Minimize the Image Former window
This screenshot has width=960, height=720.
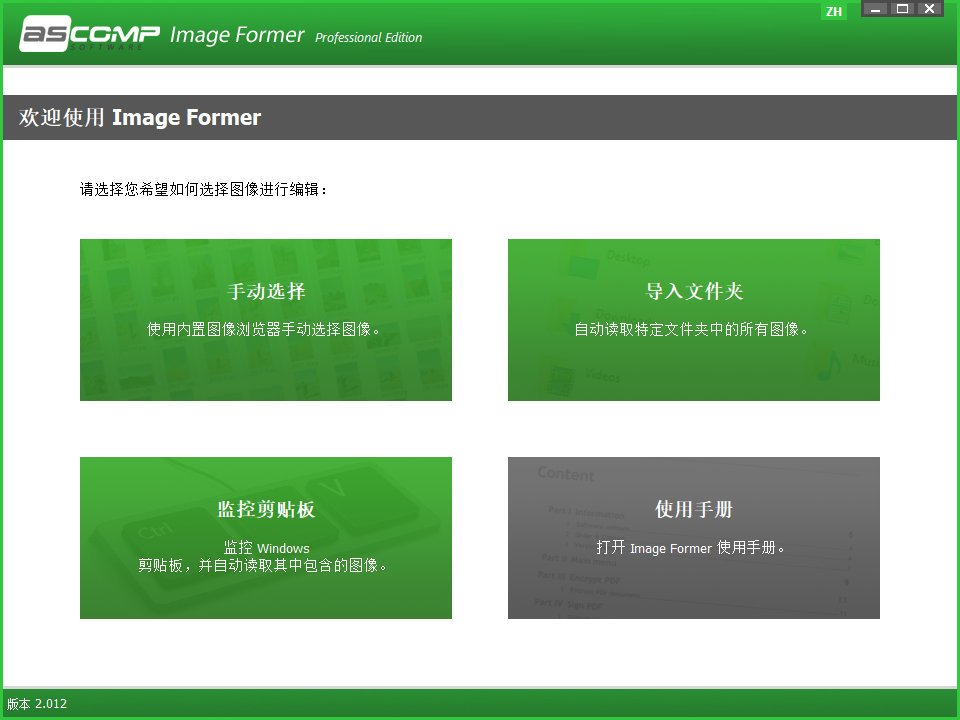875,9
